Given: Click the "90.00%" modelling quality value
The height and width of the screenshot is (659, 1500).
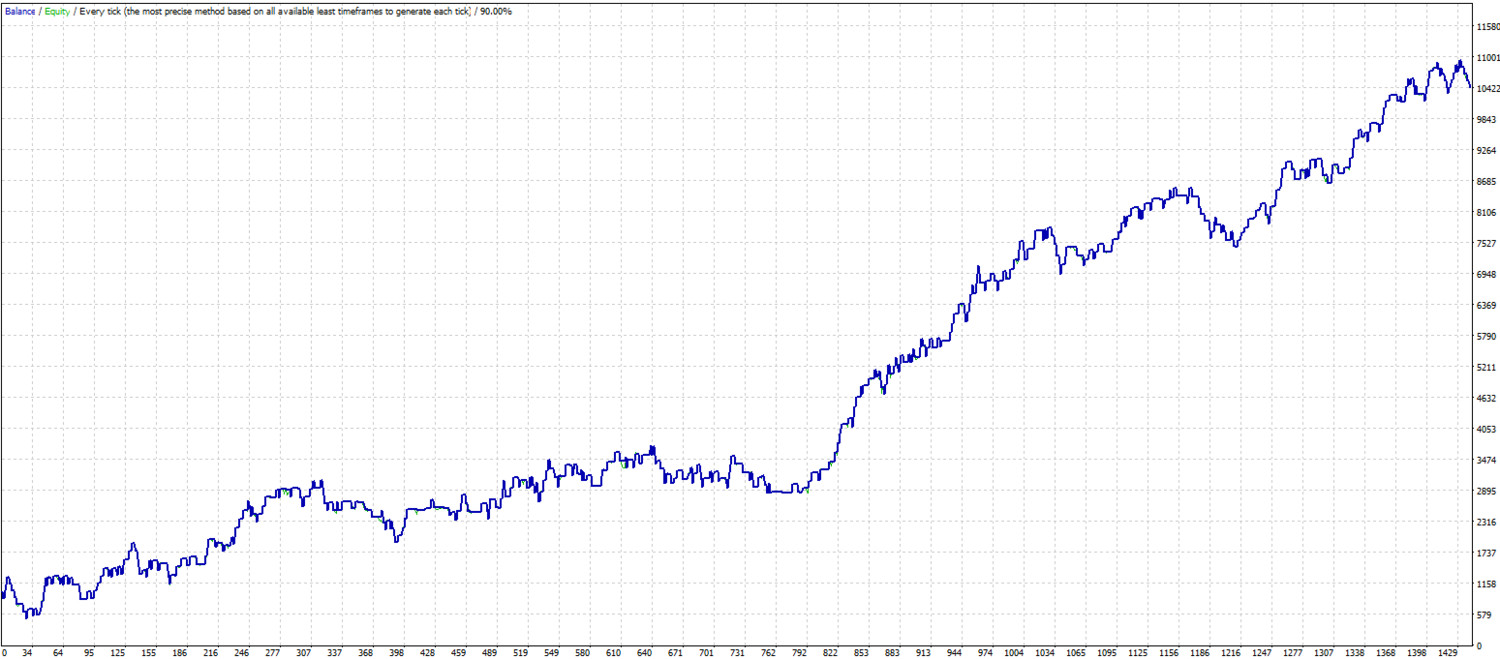Looking at the screenshot, I should coord(496,11).
